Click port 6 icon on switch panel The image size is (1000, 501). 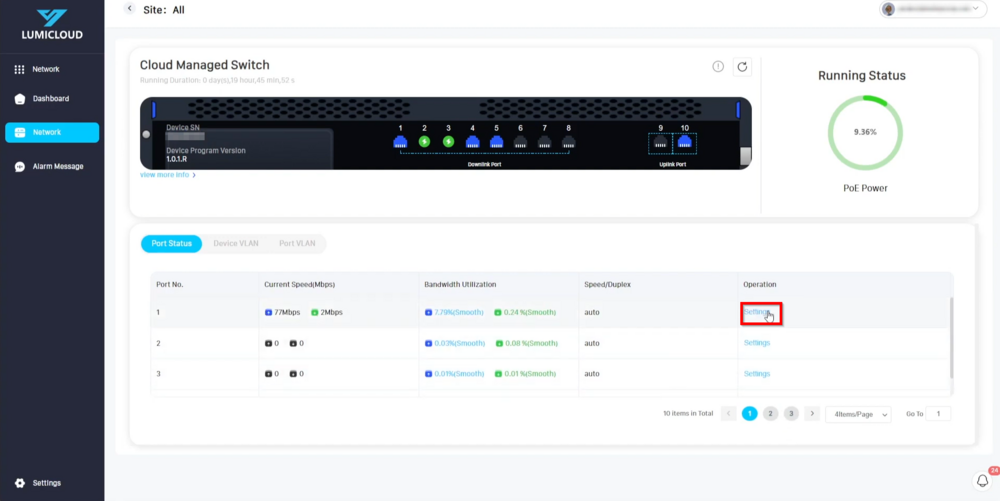click(x=520, y=142)
